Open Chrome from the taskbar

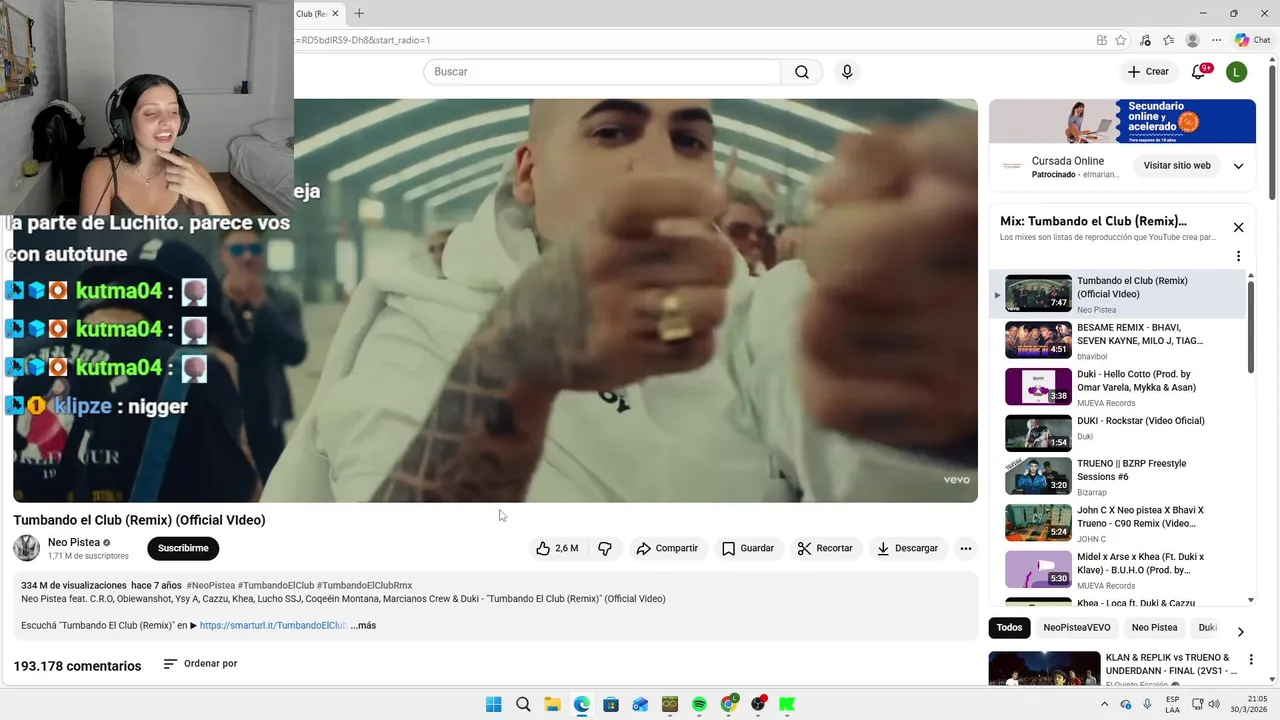coord(729,704)
